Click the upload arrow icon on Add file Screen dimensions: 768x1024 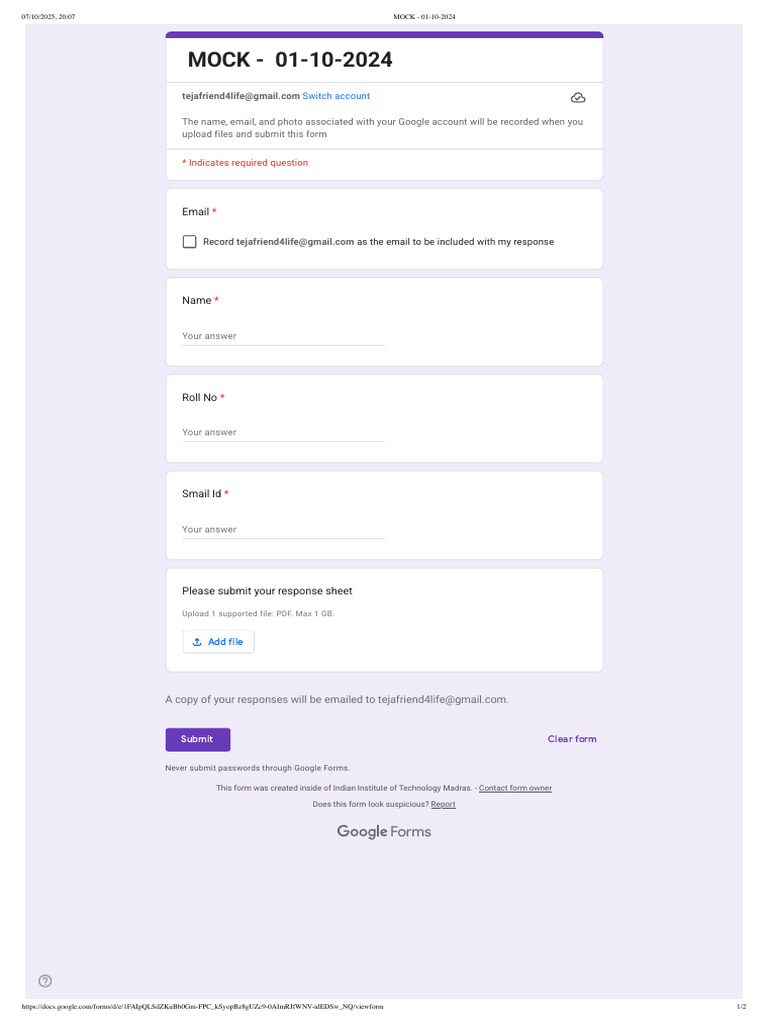pyautogui.click(x=197, y=642)
